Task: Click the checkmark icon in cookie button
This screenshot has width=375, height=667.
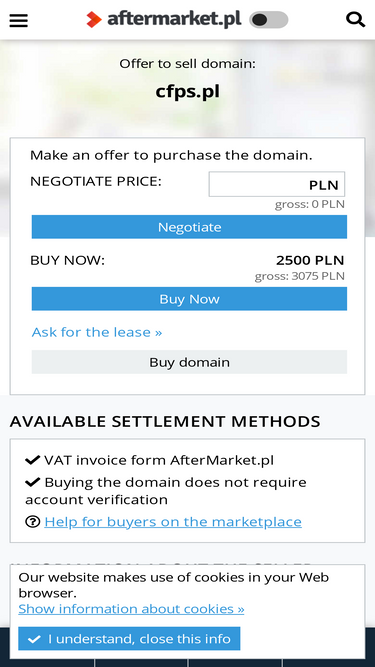Action: [x=34, y=639]
